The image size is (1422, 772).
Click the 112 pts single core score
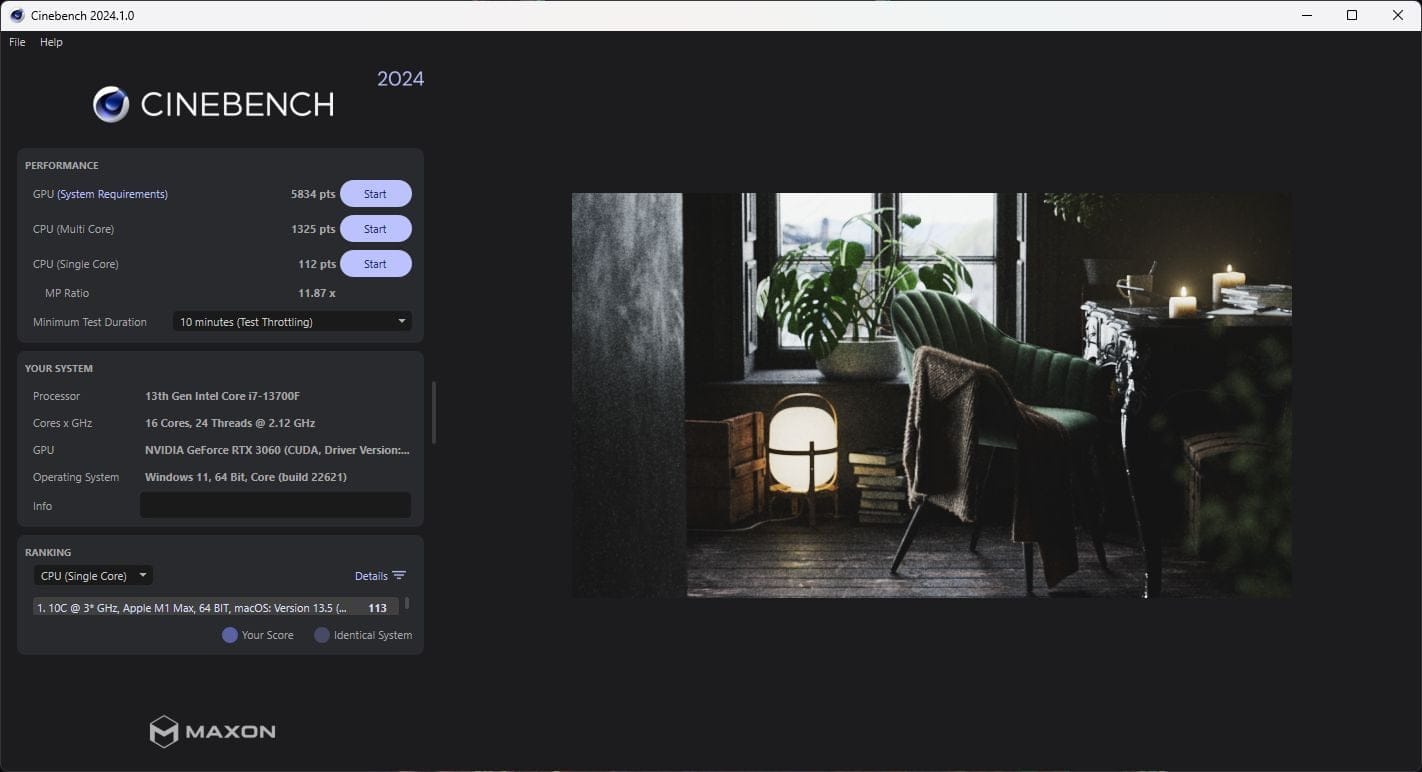point(317,264)
